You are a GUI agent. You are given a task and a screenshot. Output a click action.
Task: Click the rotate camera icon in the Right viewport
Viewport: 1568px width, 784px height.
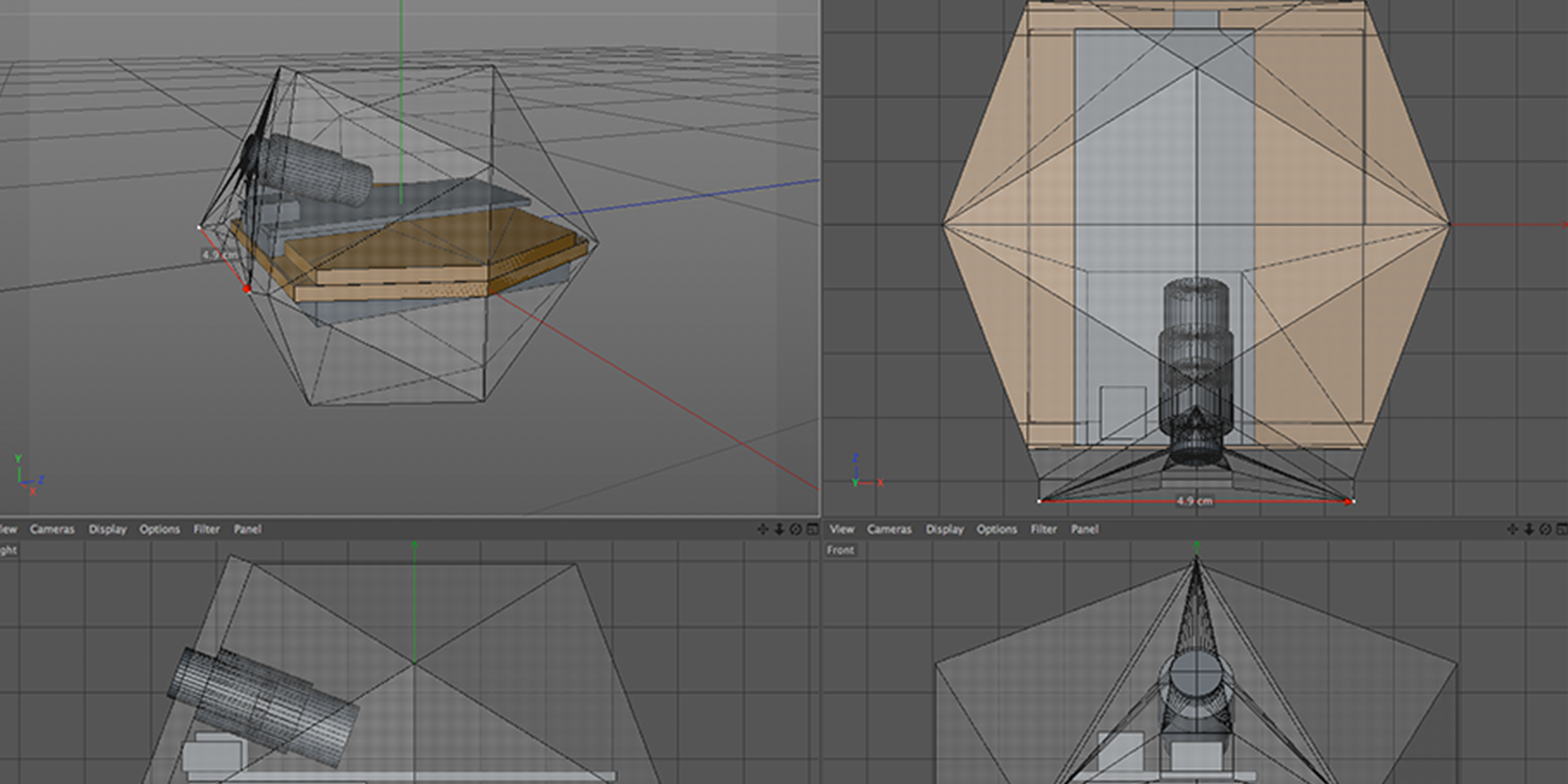[x=795, y=529]
